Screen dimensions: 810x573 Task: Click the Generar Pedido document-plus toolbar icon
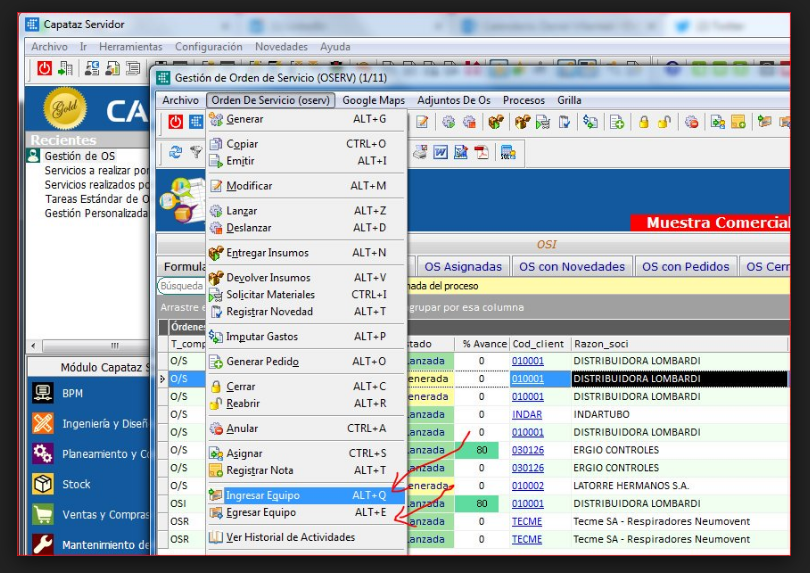[x=617, y=122]
